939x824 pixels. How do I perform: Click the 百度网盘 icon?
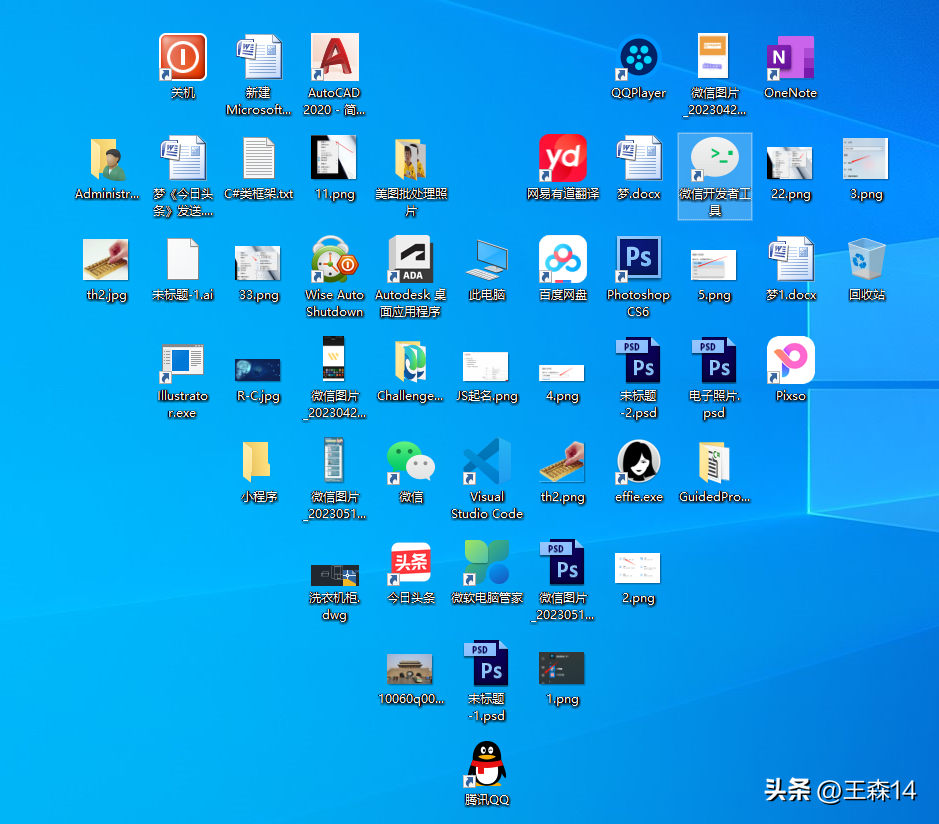point(563,261)
